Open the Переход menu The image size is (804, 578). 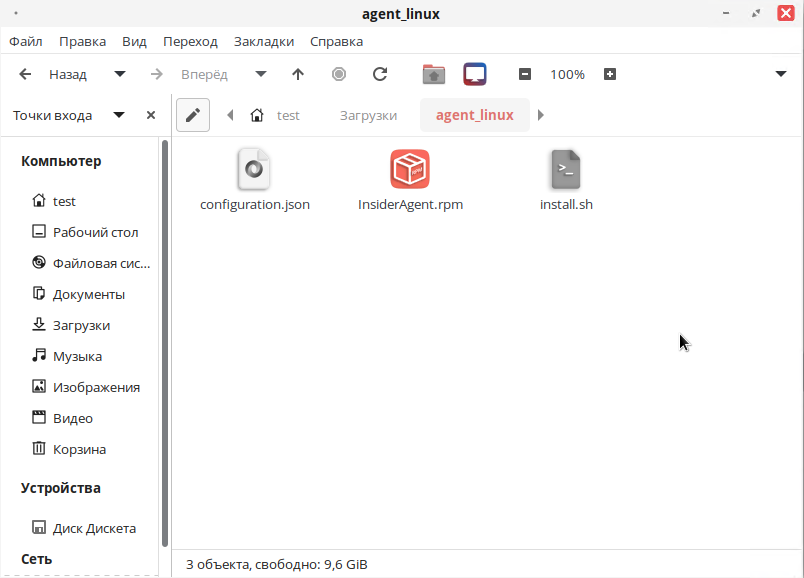[x=190, y=41]
